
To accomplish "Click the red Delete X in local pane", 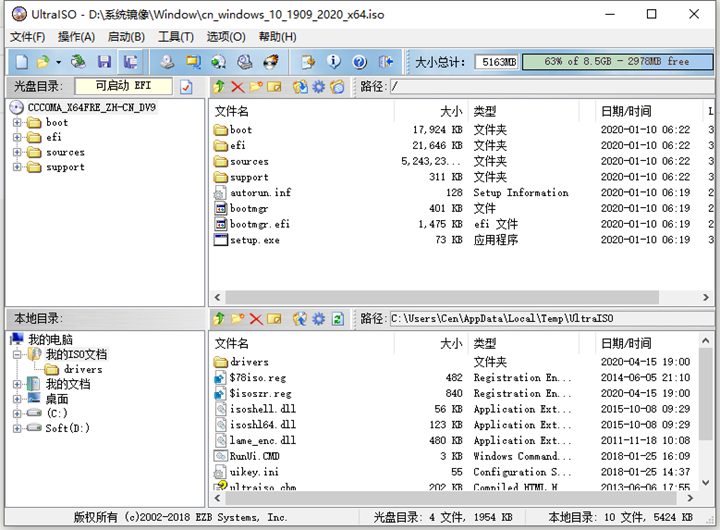I will tap(256, 319).
